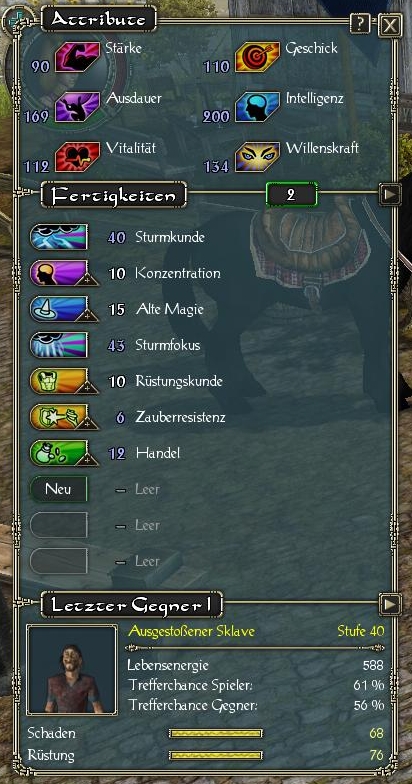Select the second empty Leer skill slot
Viewport: 412px width, 784px height.
(58, 525)
